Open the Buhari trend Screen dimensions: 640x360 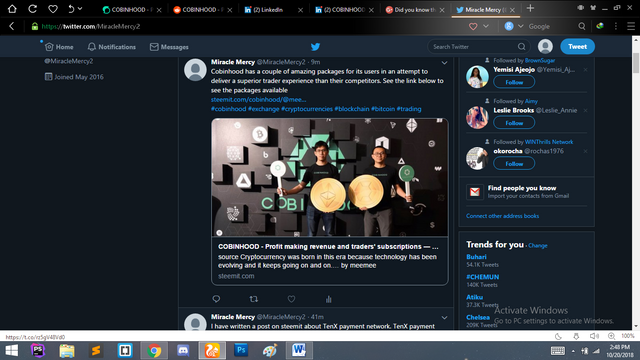click(x=476, y=257)
